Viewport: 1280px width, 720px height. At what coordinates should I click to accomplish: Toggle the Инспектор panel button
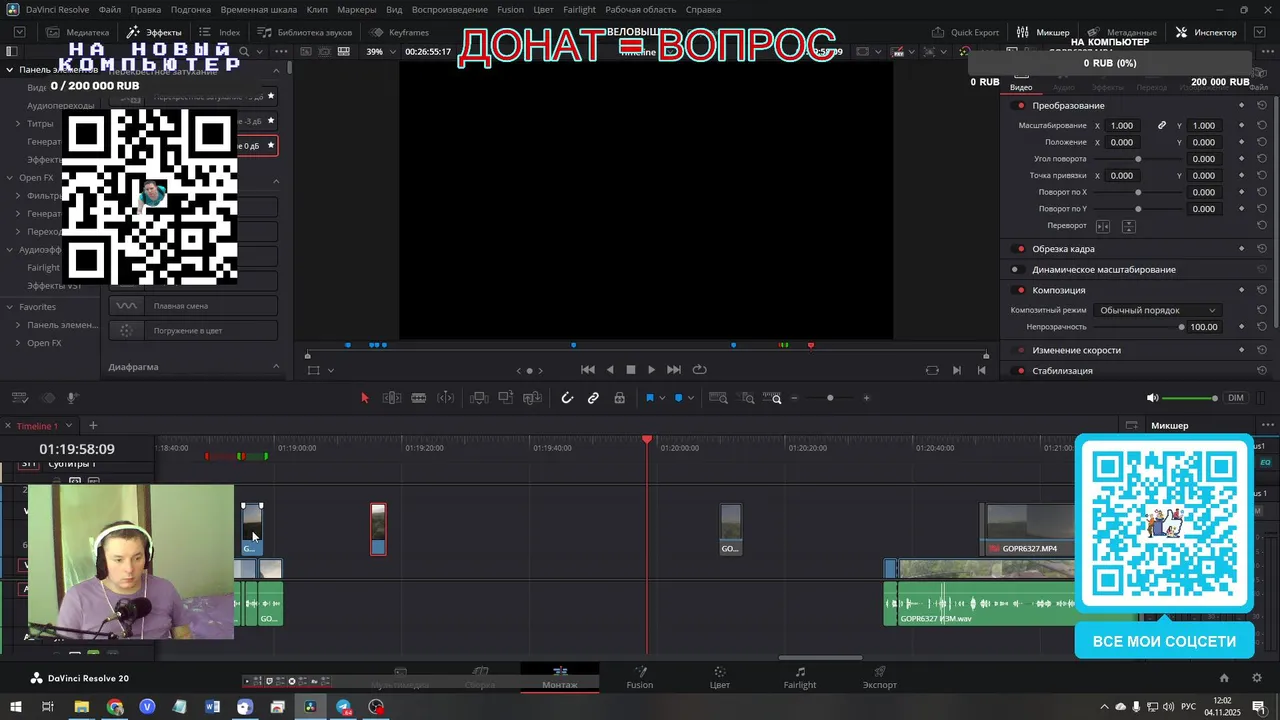pyautogui.click(x=1206, y=32)
